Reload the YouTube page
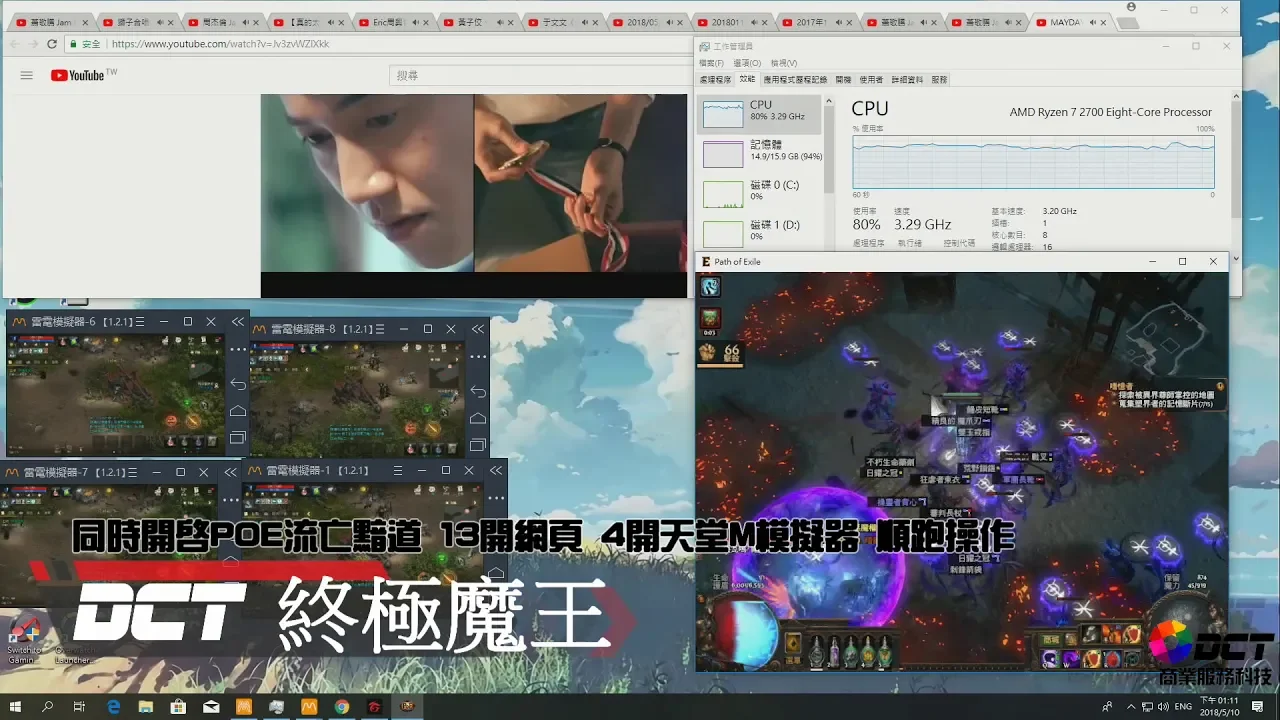The height and width of the screenshot is (720, 1280). click(x=54, y=44)
